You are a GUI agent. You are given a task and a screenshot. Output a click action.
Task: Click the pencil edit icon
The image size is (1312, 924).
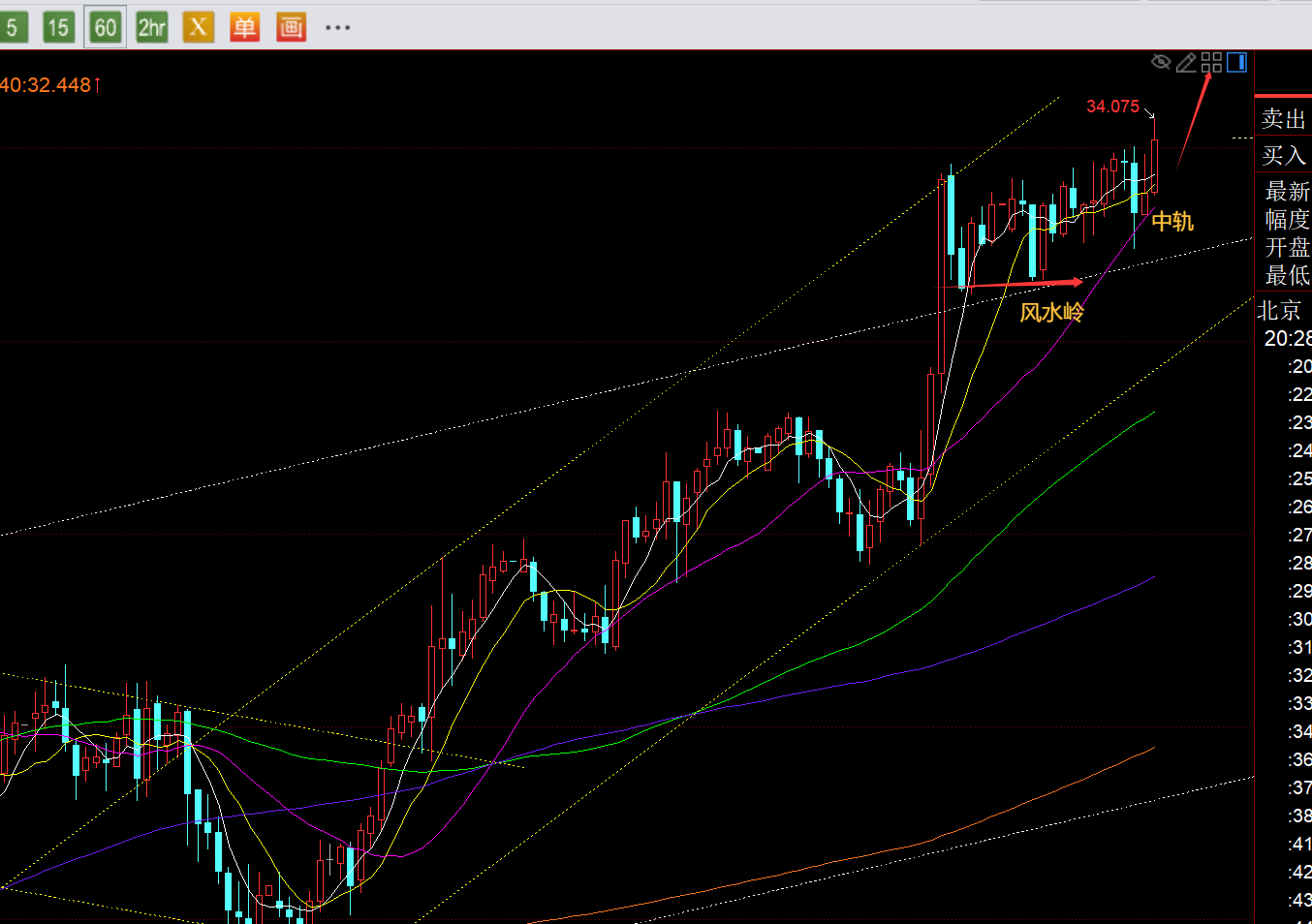(x=1186, y=63)
